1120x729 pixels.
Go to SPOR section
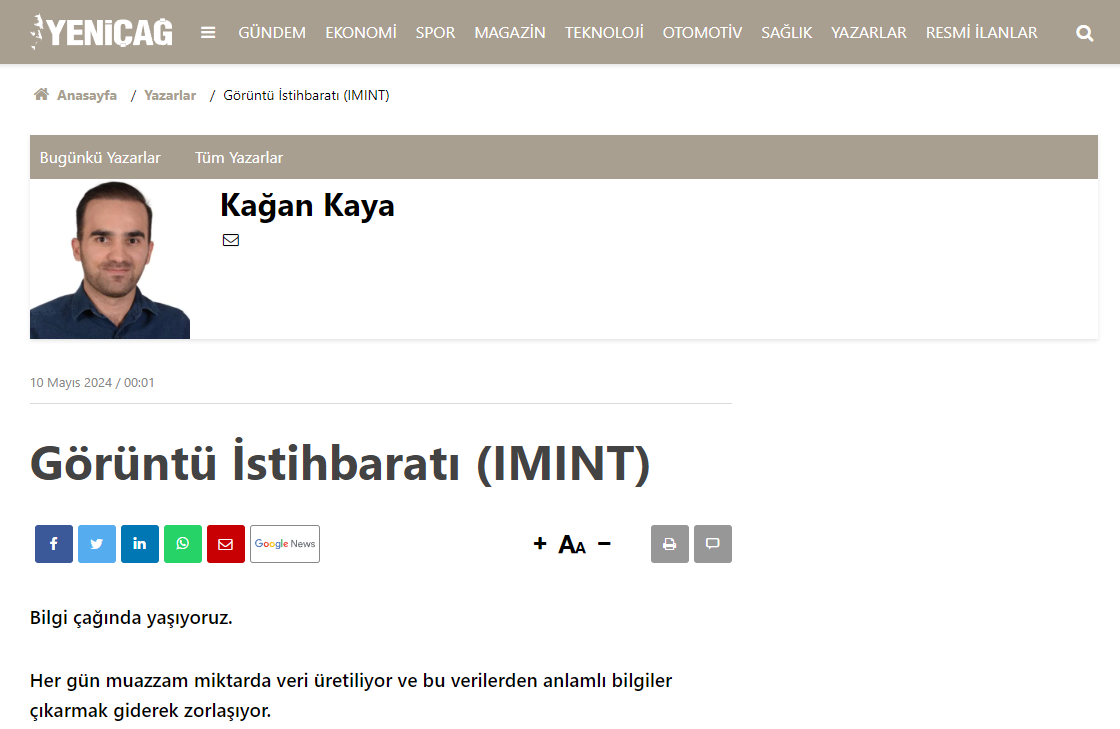tap(436, 33)
